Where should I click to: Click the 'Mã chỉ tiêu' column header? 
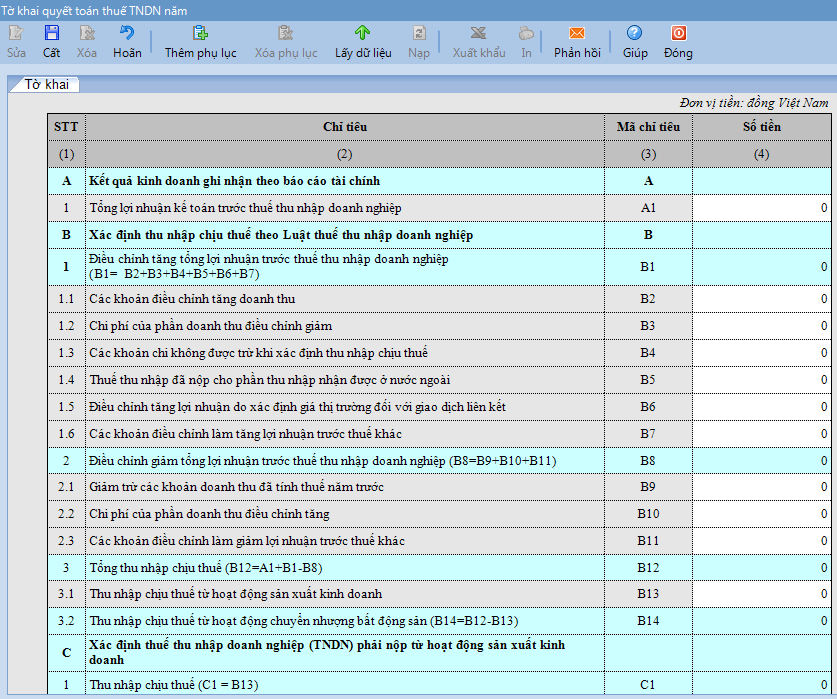tap(648, 127)
